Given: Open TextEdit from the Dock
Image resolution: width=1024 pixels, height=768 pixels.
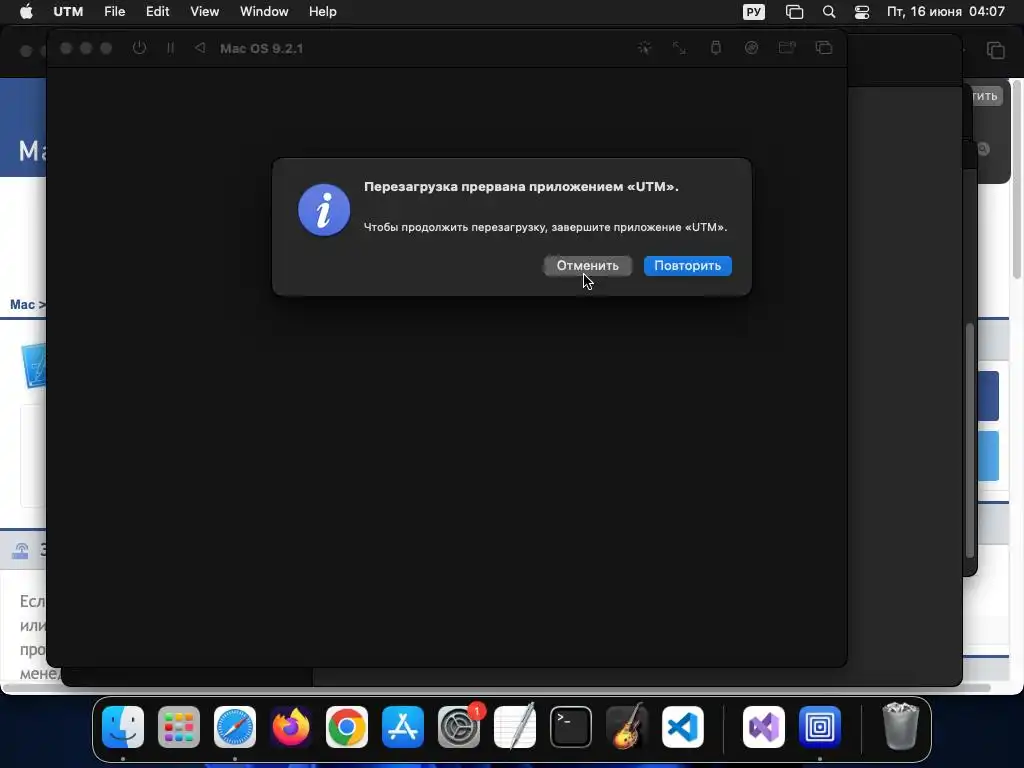Looking at the screenshot, I should [515, 727].
